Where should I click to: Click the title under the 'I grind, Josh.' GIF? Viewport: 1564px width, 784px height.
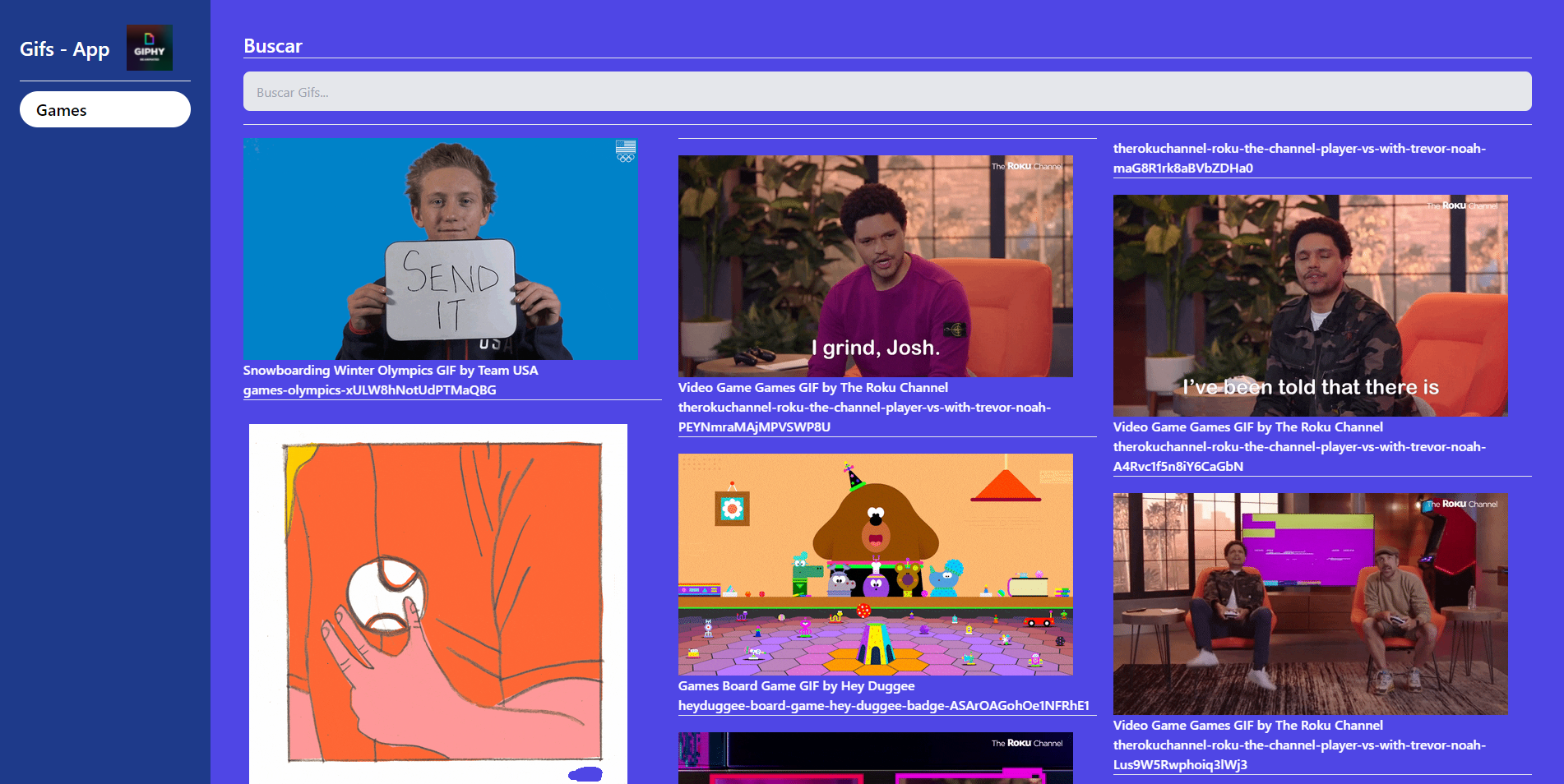[x=813, y=388]
